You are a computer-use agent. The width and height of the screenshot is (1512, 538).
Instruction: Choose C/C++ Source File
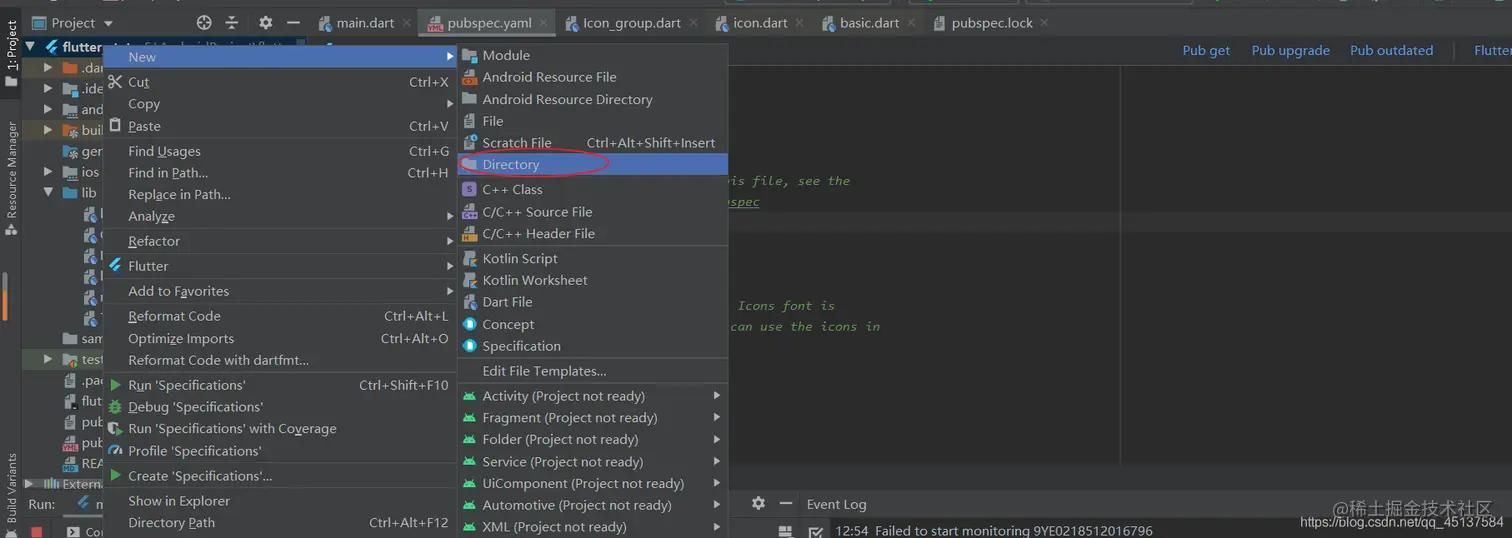[x=593, y=212]
